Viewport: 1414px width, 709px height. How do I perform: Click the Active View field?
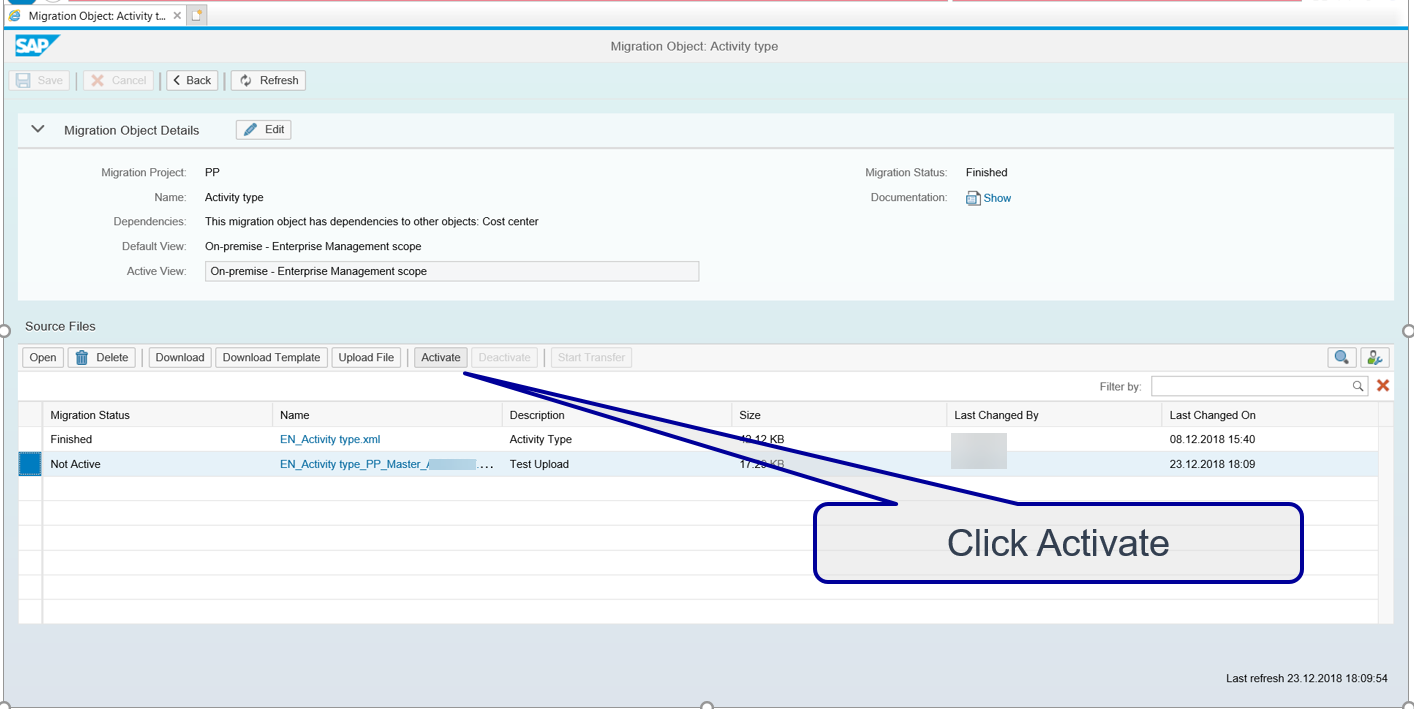click(452, 271)
